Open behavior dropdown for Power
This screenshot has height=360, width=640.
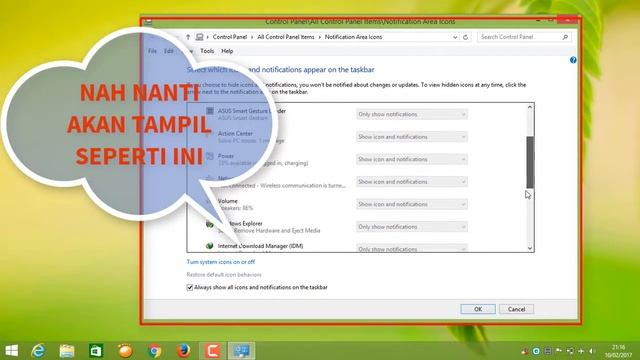point(411,159)
